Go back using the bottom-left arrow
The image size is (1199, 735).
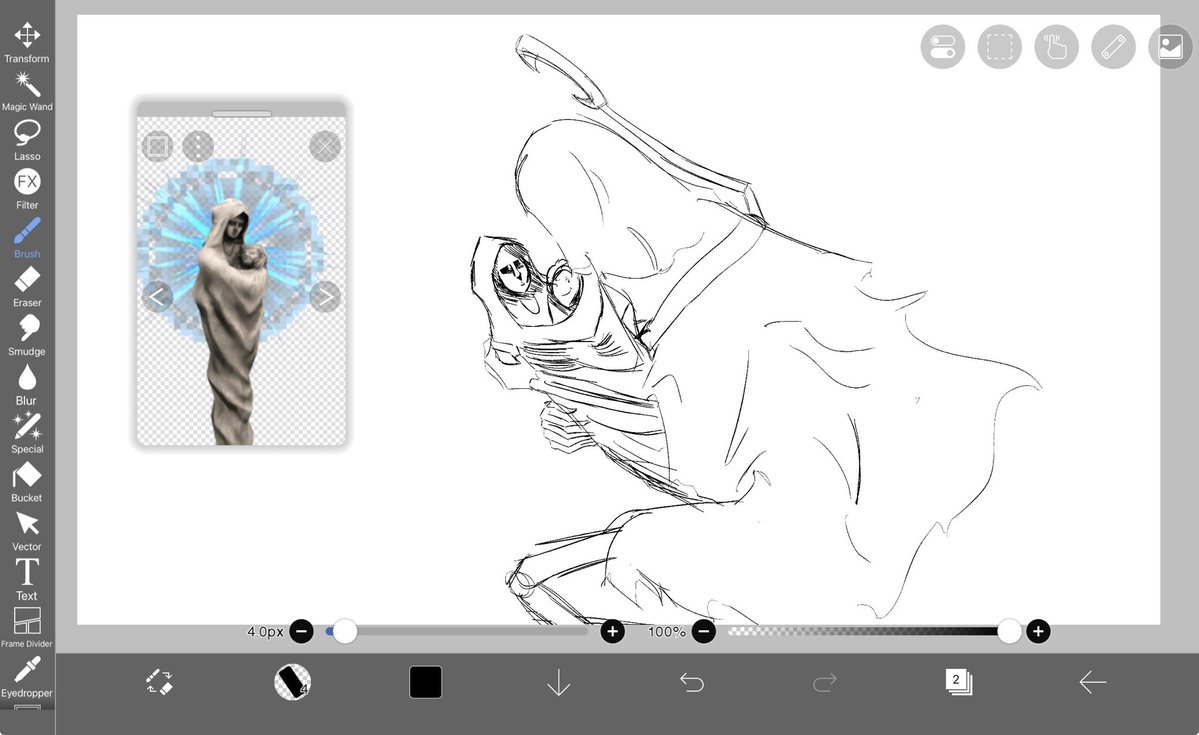tap(1092, 681)
